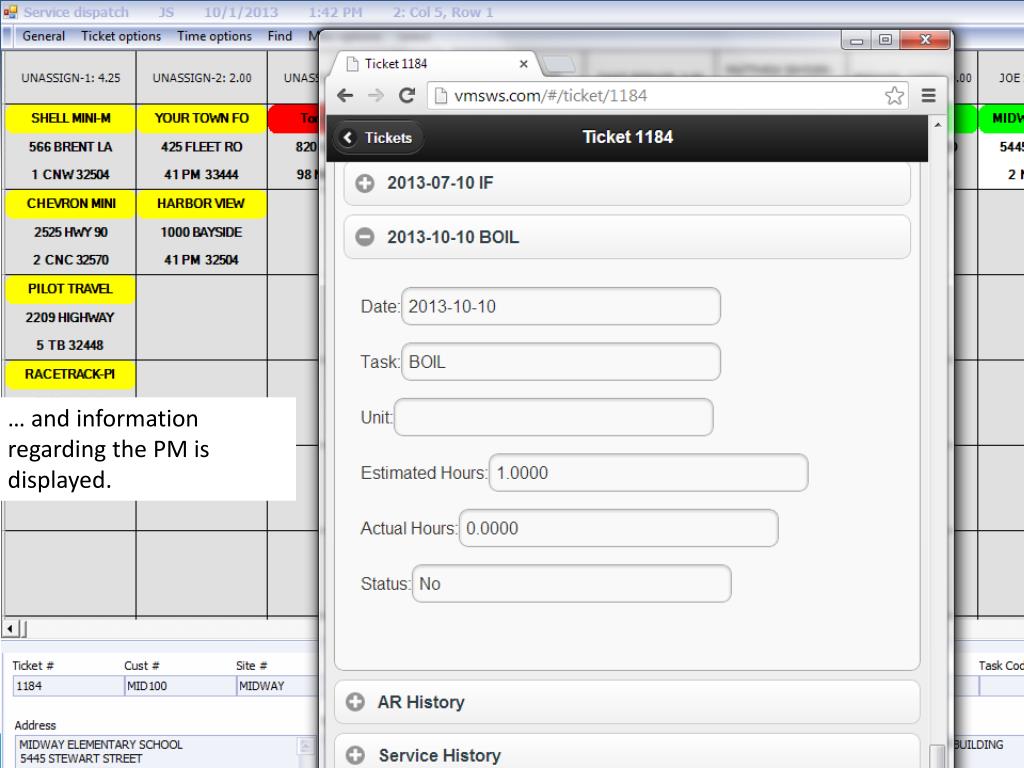Screen dimensions: 1024x768
Task: Select the CHEVRON MINI ticket cell
Action: click(x=71, y=204)
